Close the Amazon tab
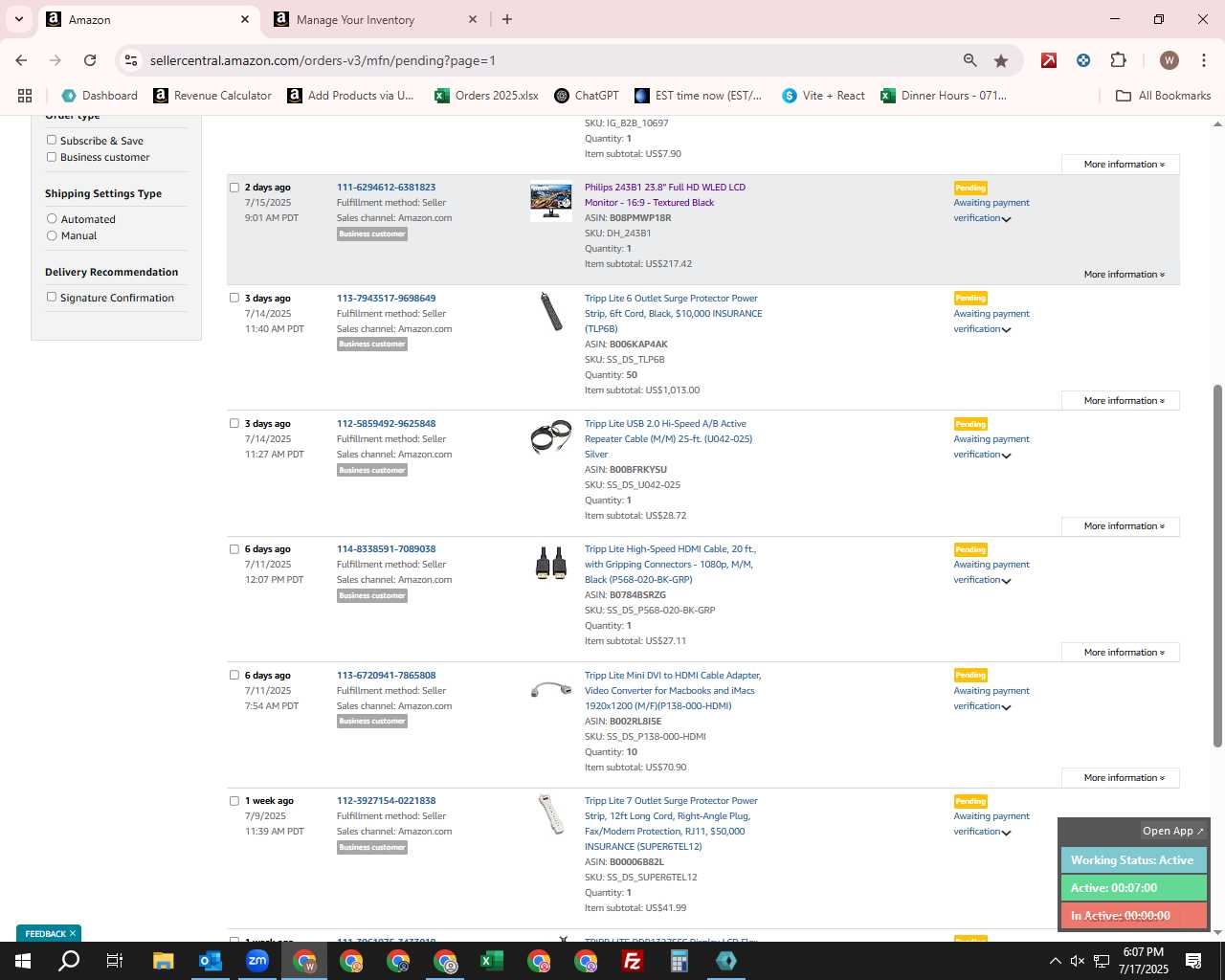 pyautogui.click(x=245, y=19)
